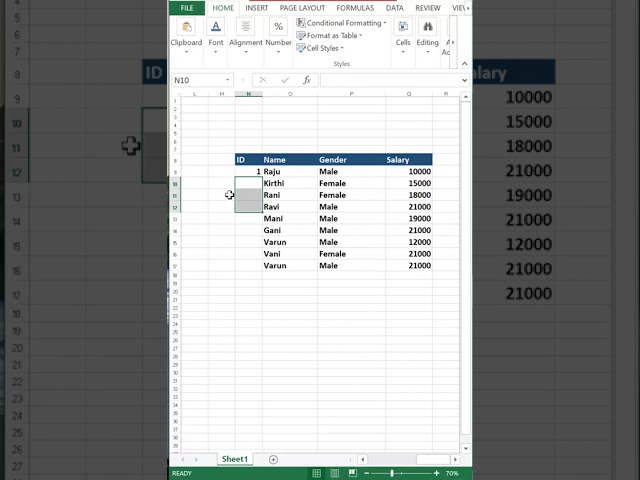The width and height of the screenshot is (640, 480).
Task: Click the Cells group icon
Action: coord(403,27)
